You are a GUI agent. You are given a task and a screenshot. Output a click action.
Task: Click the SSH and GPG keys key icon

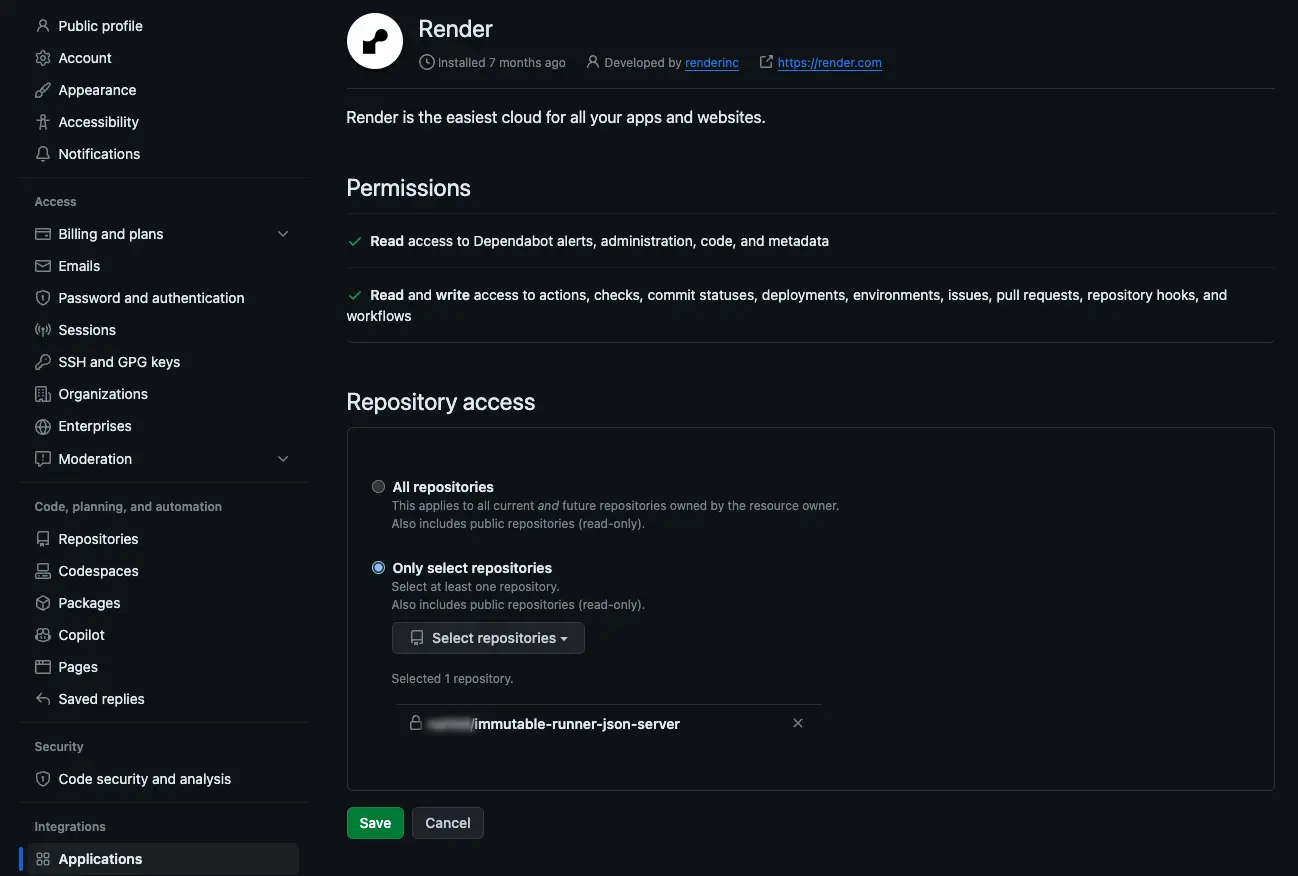[x=41, y=361]
